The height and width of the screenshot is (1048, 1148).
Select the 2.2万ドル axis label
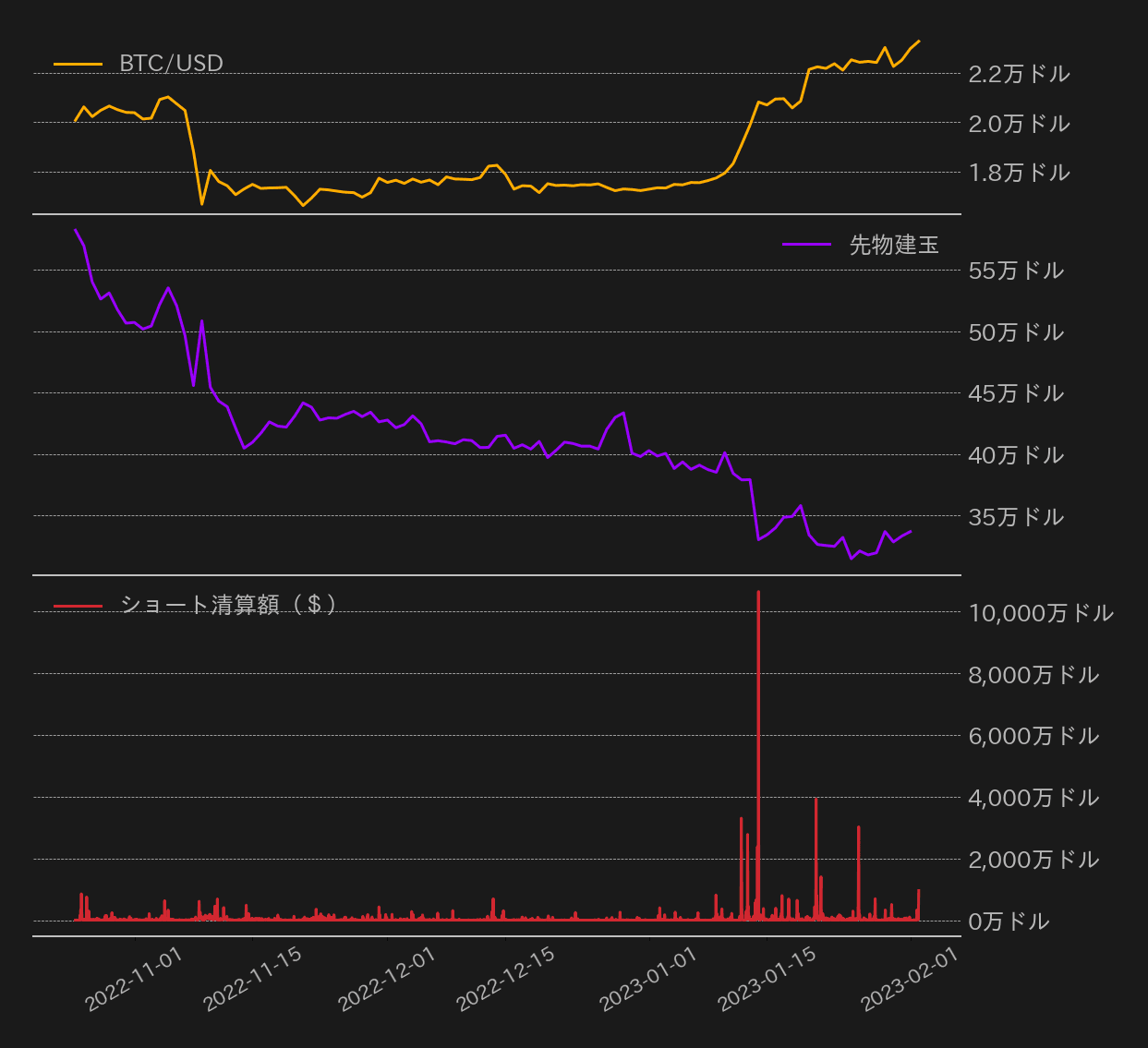coord(1020,75)
